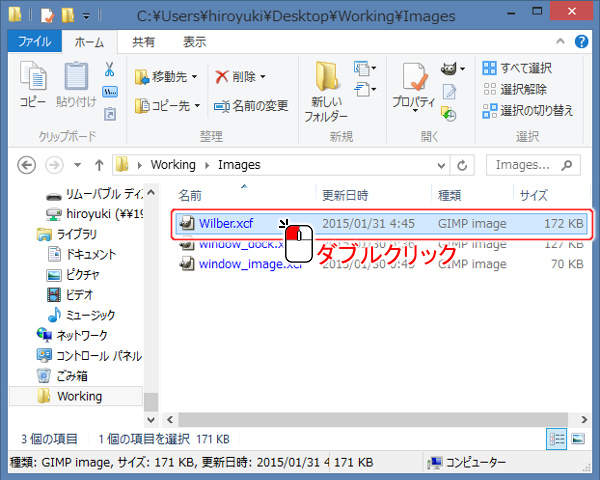Click the window_image.xcf file icon
Viewport: 600px width, 480px height.
pyautogui.click(x=187, y=264)
